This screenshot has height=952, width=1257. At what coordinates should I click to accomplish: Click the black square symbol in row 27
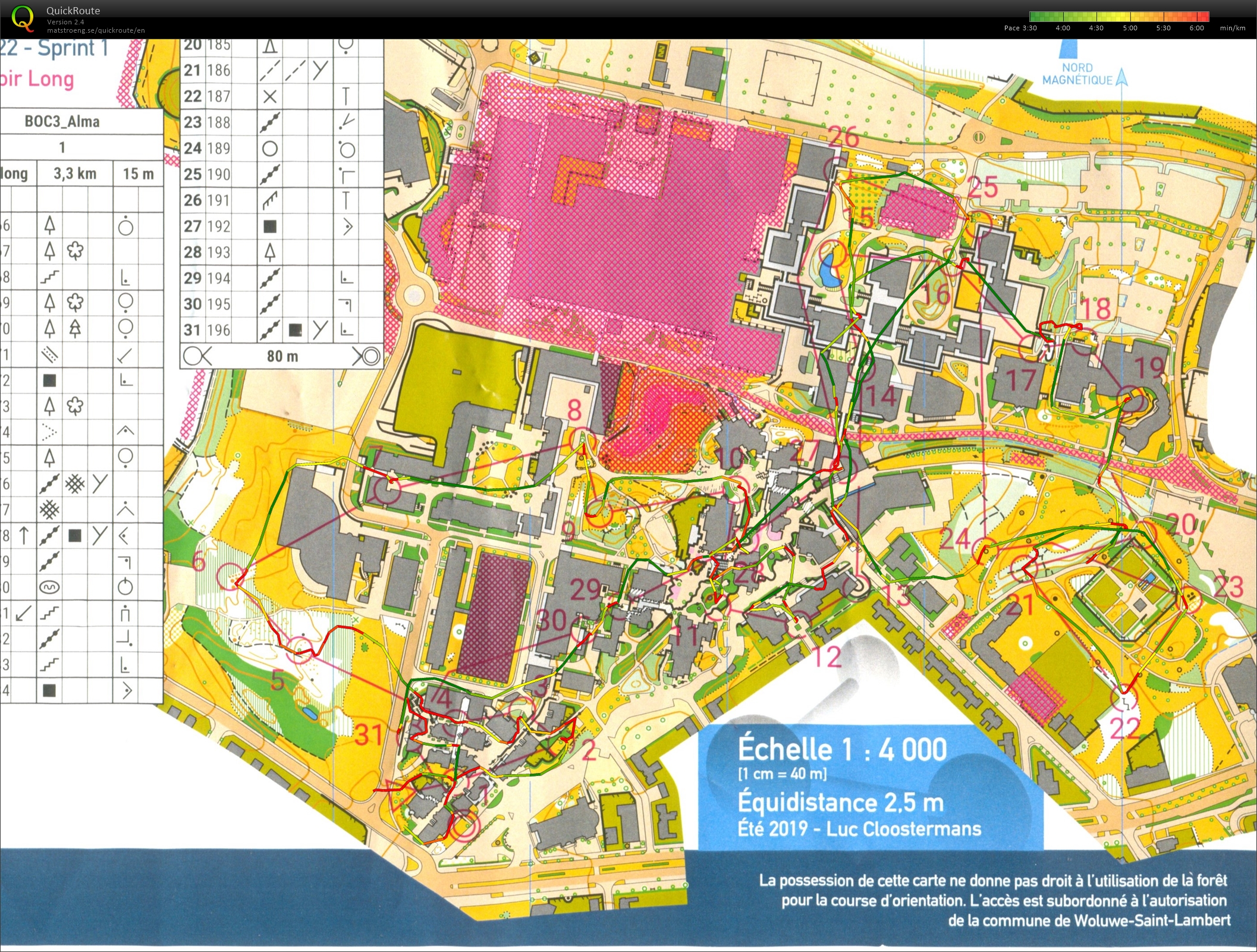point(270,227)
